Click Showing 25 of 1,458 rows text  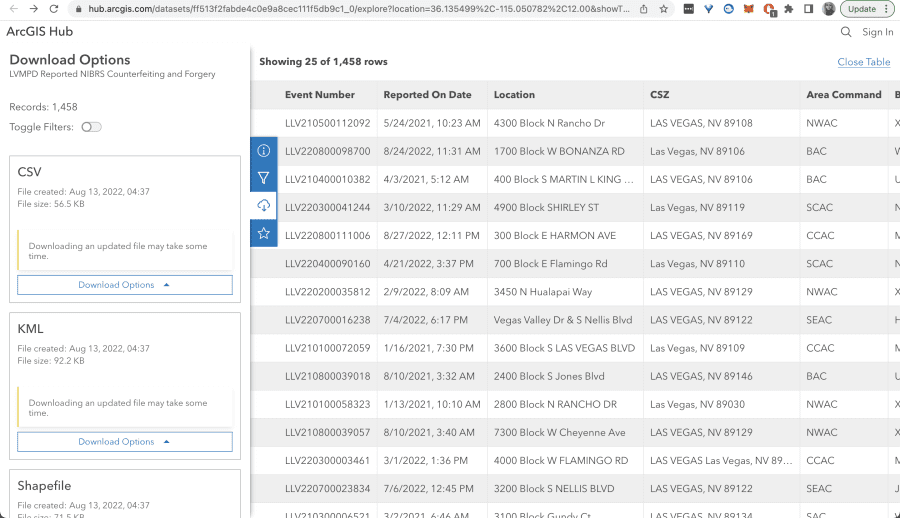[323, 61]
